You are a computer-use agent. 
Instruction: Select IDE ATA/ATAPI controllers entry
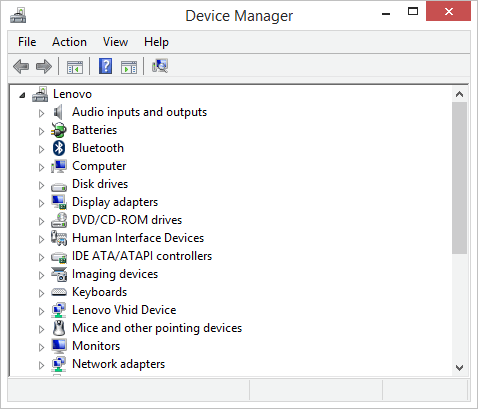point(142,256)
